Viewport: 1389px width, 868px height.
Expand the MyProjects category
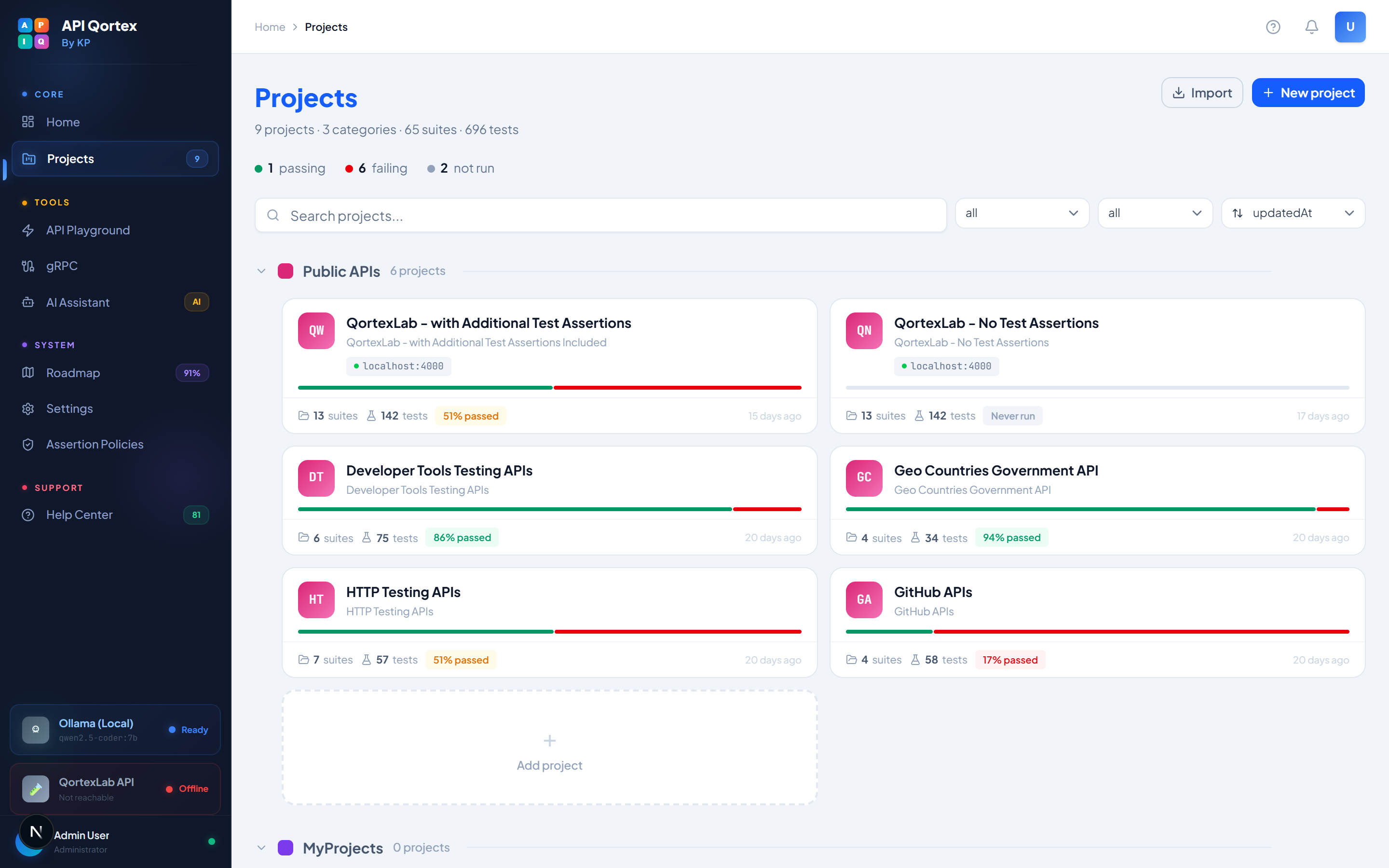(x=261, y=847)
